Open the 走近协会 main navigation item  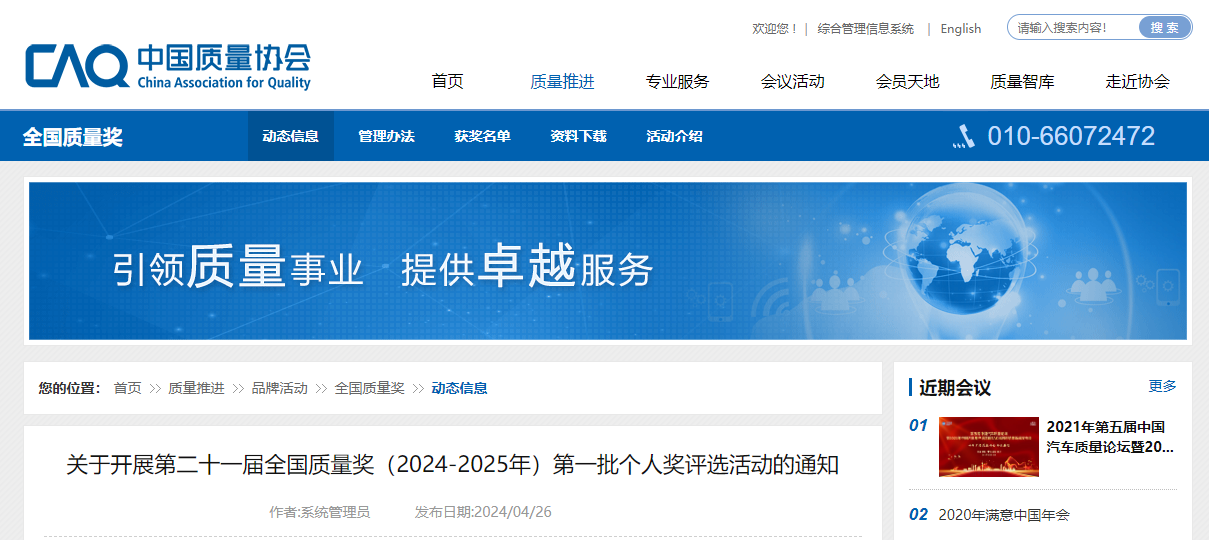click(1137, 82)
